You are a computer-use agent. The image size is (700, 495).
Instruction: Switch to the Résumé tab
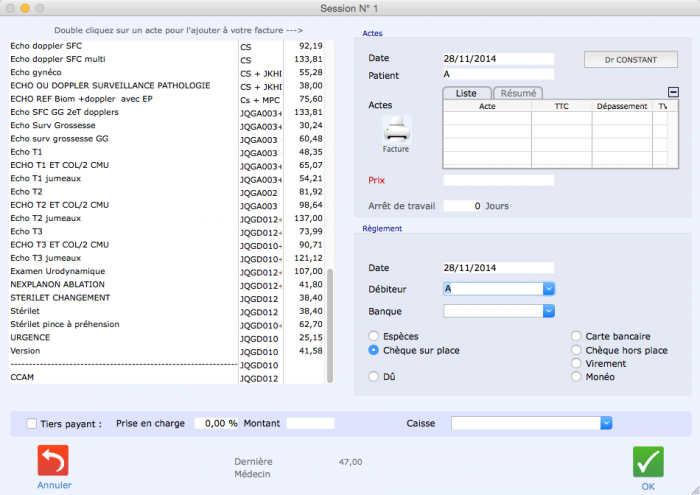click(518, 93)
